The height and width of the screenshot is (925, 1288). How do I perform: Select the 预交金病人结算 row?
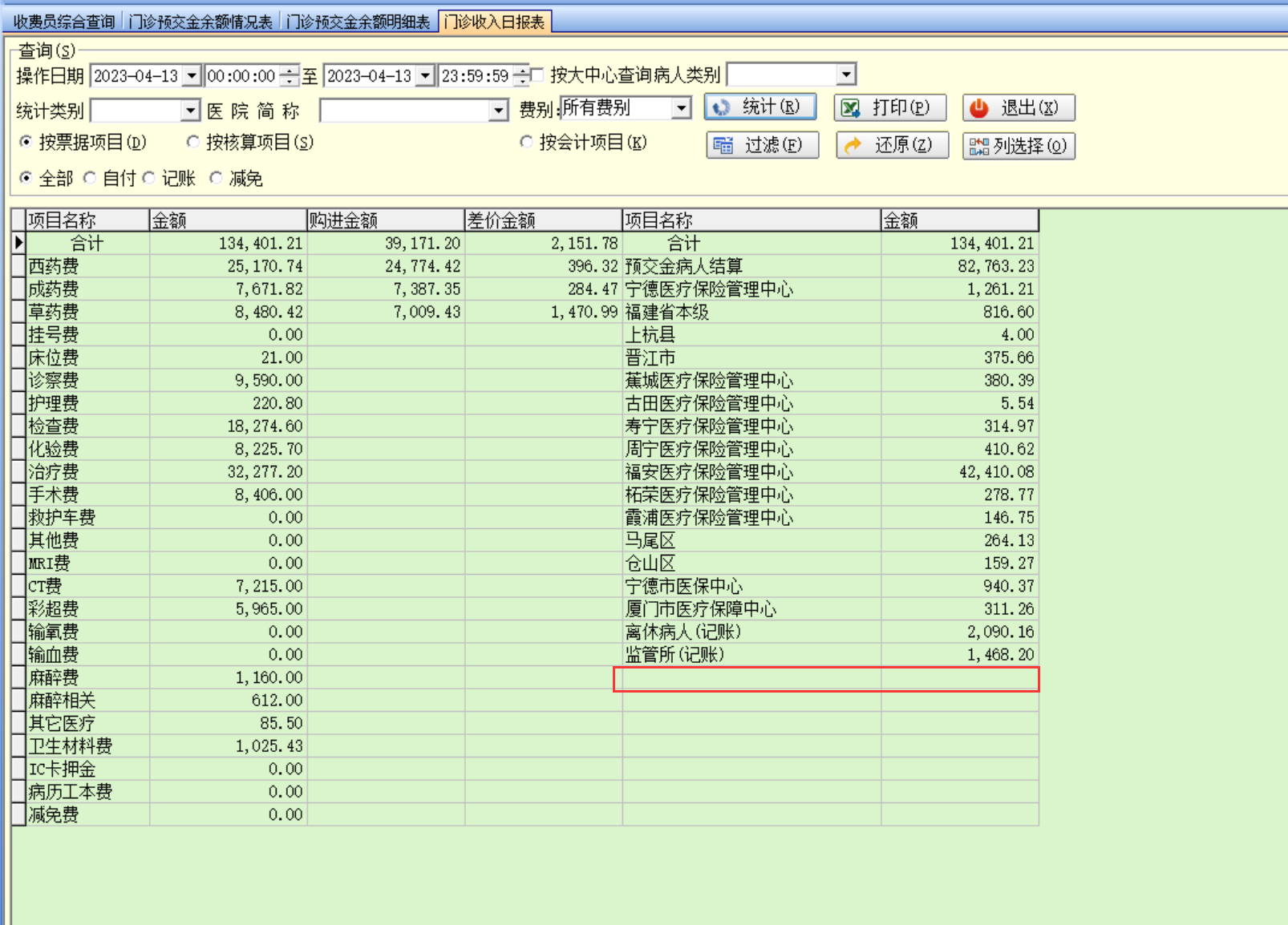(x=831, y=266)
